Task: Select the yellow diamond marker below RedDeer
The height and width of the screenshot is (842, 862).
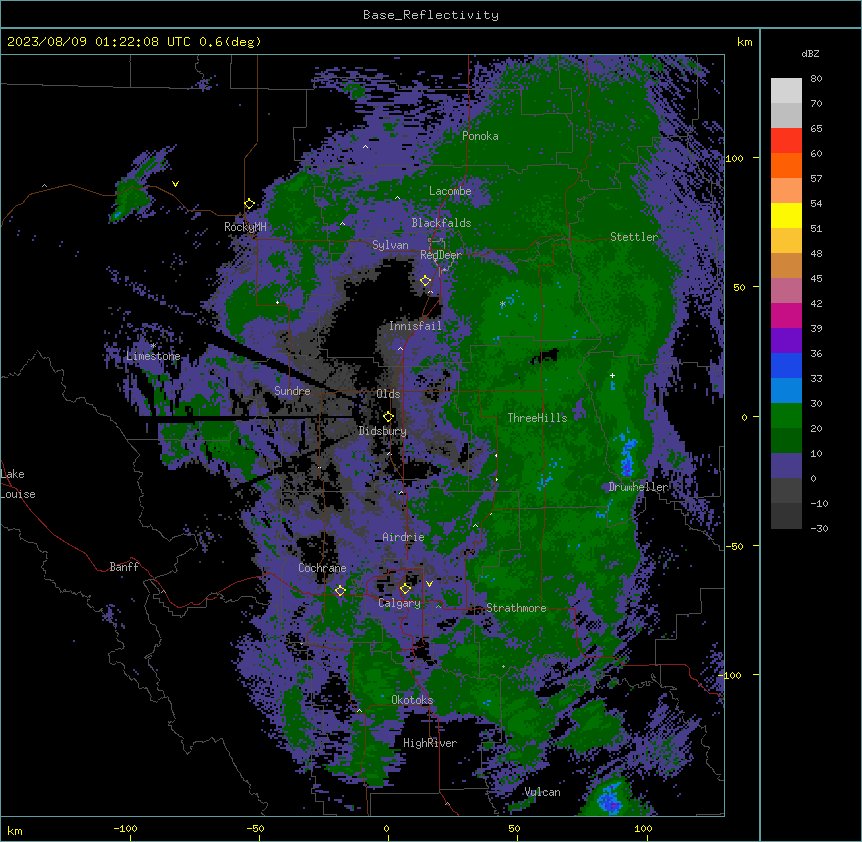Action: click(x=425, y=281)
